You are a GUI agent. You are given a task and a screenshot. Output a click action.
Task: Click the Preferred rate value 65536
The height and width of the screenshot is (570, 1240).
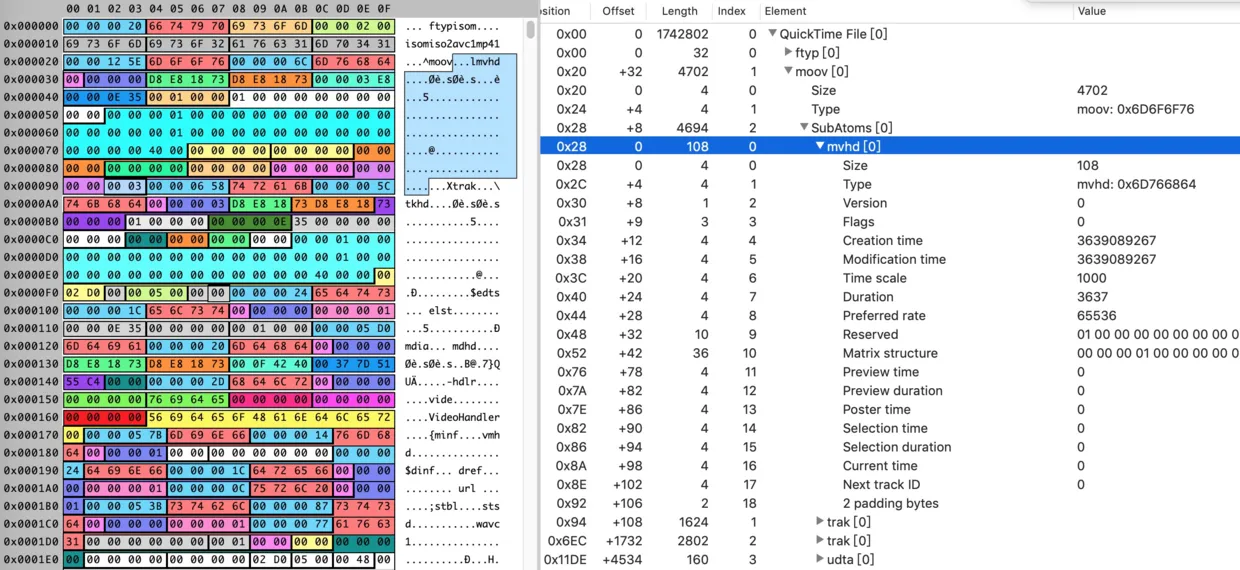click(1096, 315)
